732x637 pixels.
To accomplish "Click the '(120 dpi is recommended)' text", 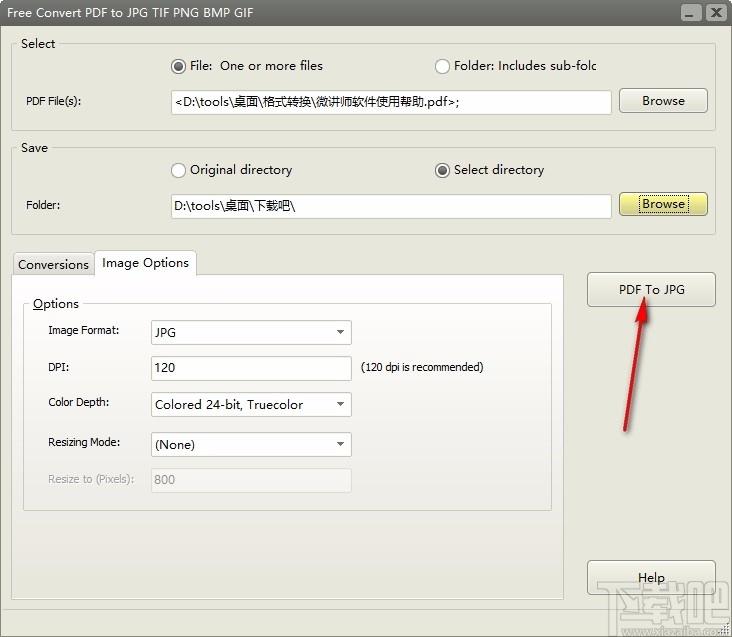I will coord(422,367).
